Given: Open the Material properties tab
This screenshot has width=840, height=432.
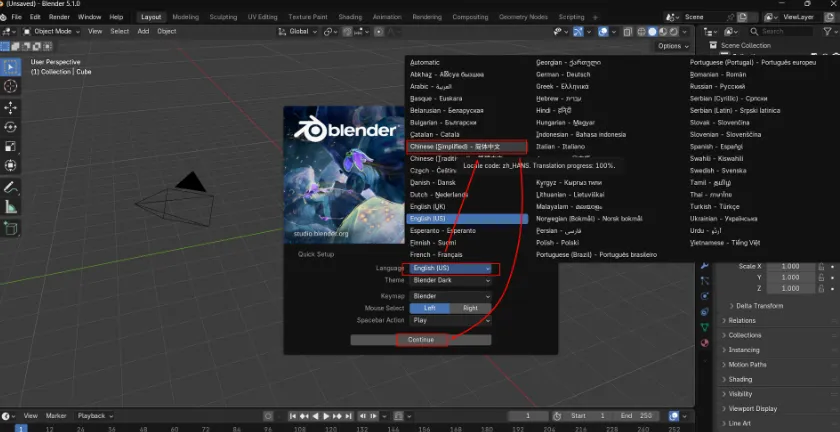Looking at the screenshot, I should click(705, 343).
